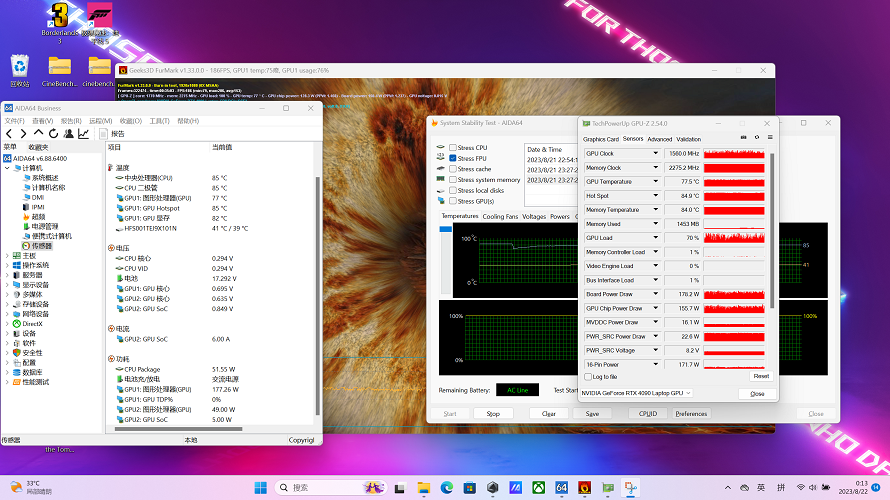Click CPUID button in Stability Test
The width and height of the screenshot is (890, 500).
coord(648,414)
